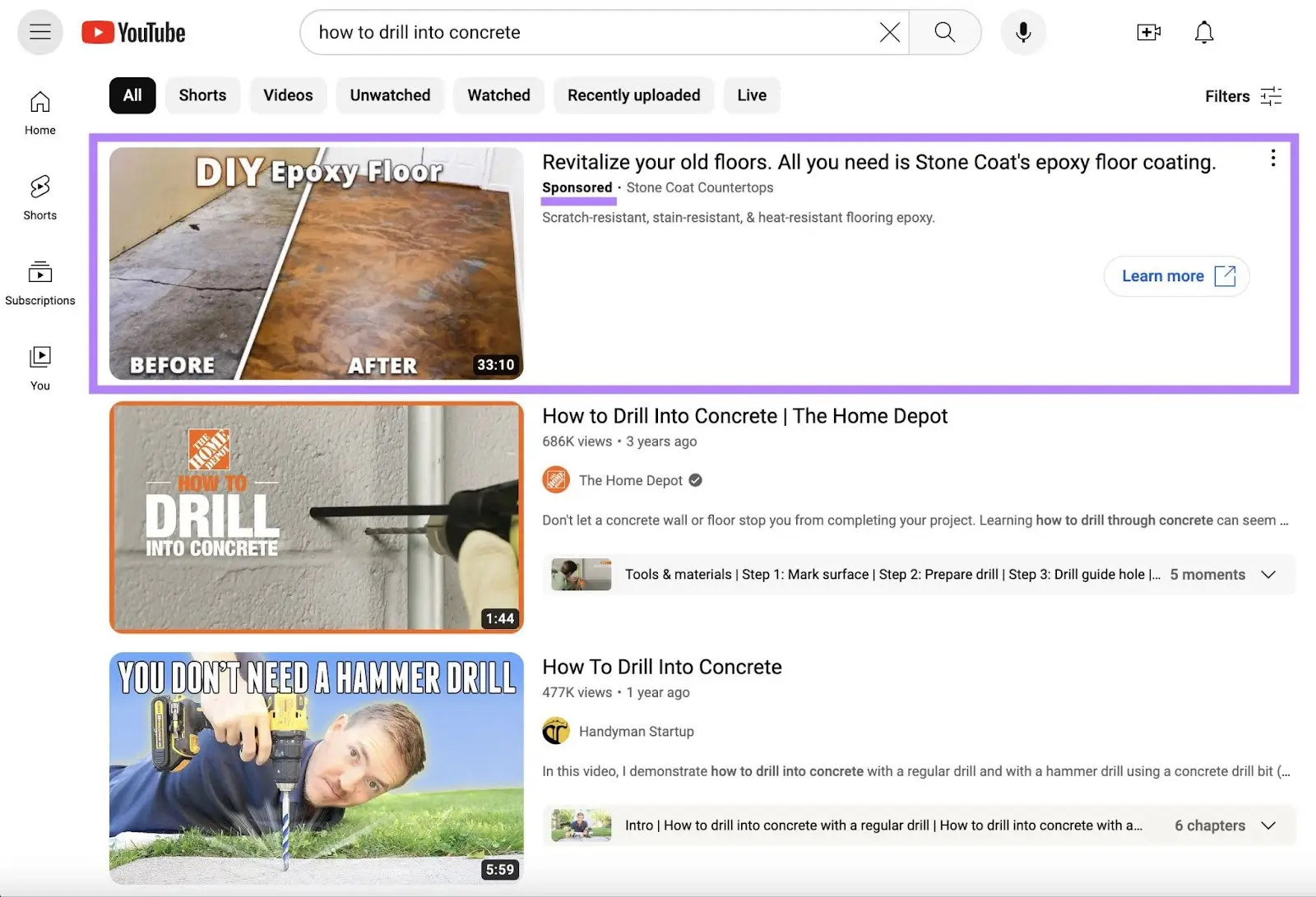The image size is (1316, 897).
Task: Clear the search box with X
Action: (889, 32)
